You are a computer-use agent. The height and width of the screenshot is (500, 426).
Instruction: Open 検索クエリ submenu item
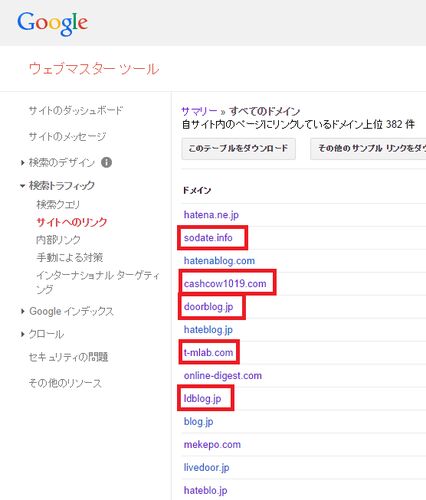(x=58, y=205)
